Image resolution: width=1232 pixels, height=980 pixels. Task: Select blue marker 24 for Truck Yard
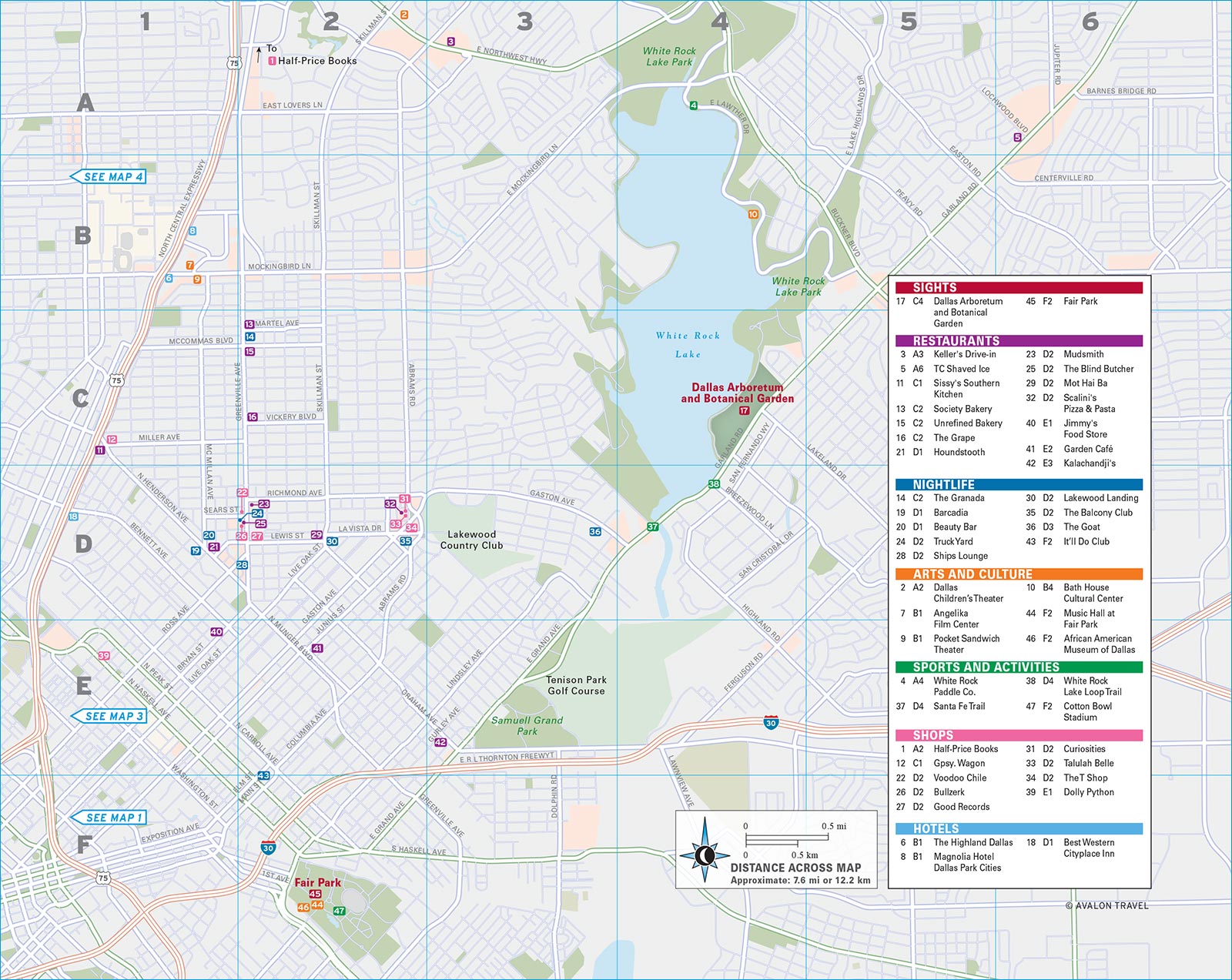click(257, 513)
